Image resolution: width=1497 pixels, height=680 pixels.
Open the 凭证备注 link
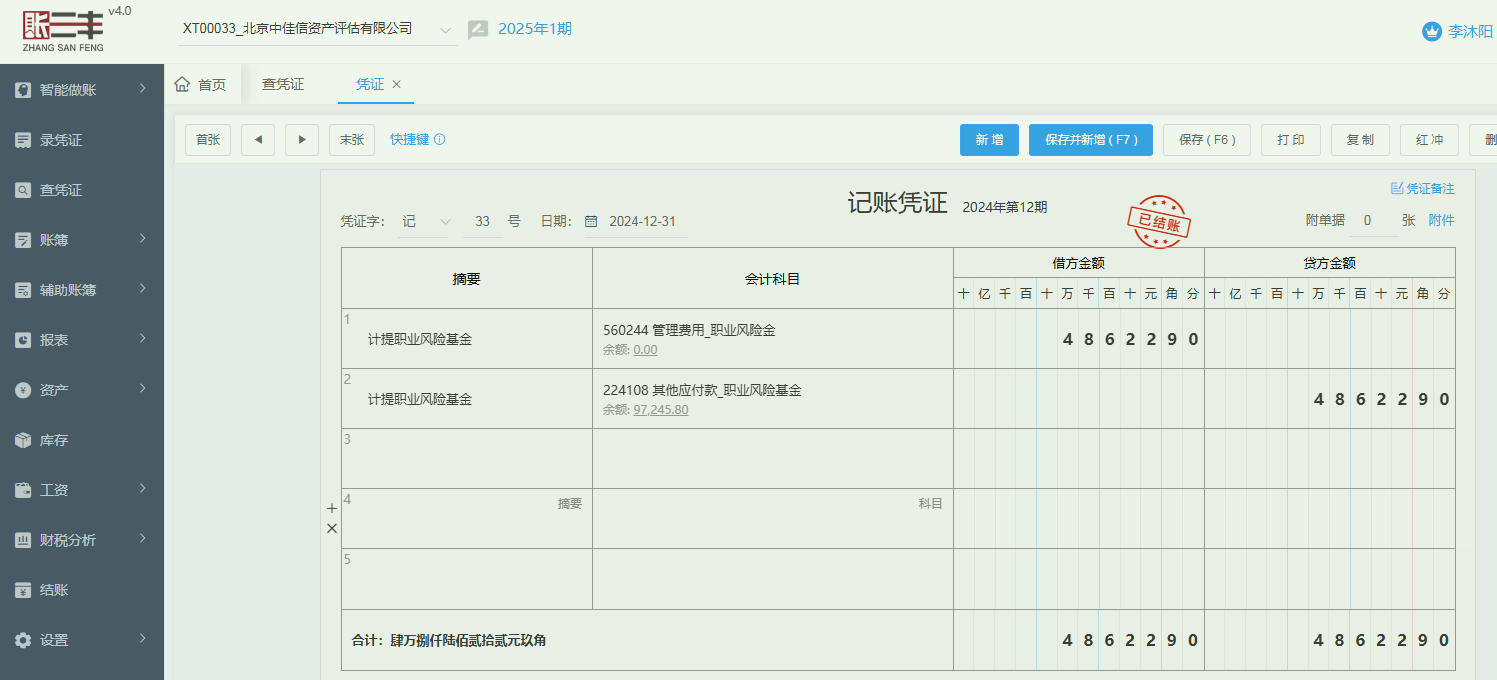pos(1422,188)
